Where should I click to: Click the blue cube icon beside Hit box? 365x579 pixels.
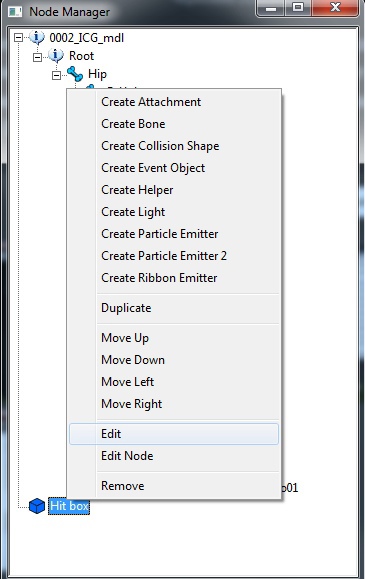tap(37, 506)
